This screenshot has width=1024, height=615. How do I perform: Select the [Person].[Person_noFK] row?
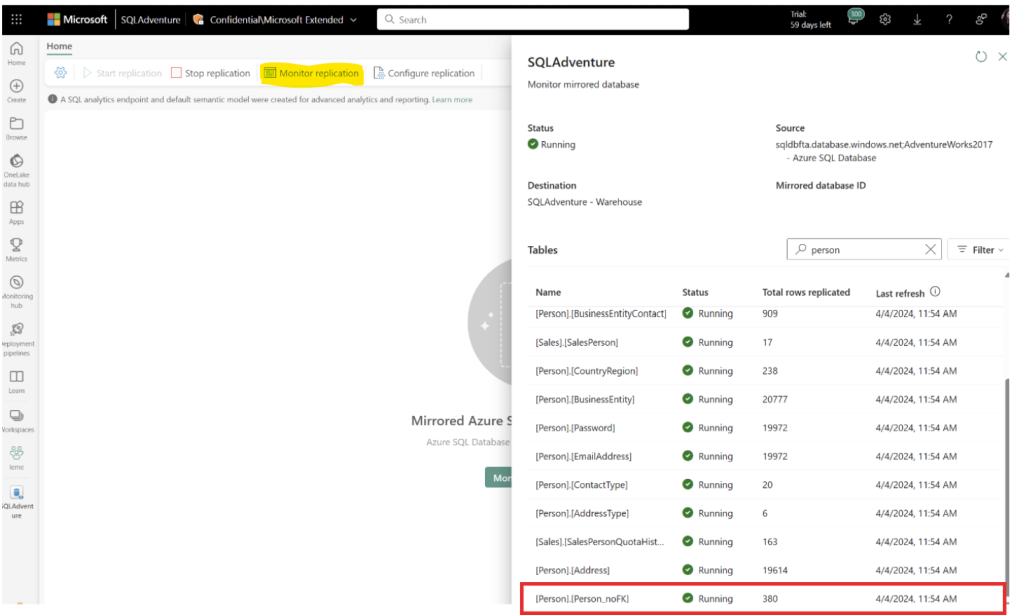[x=763, y=599]
